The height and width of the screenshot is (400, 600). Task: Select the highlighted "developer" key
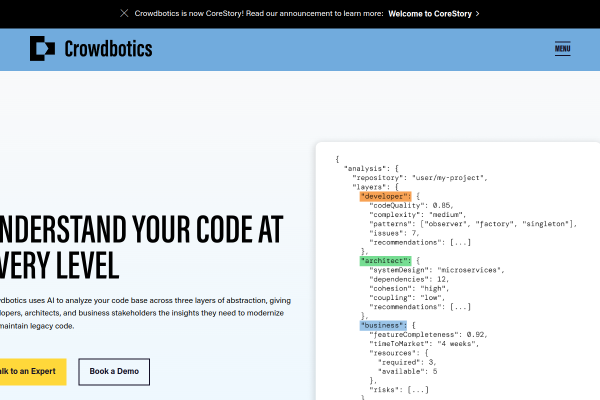point(385,196)
